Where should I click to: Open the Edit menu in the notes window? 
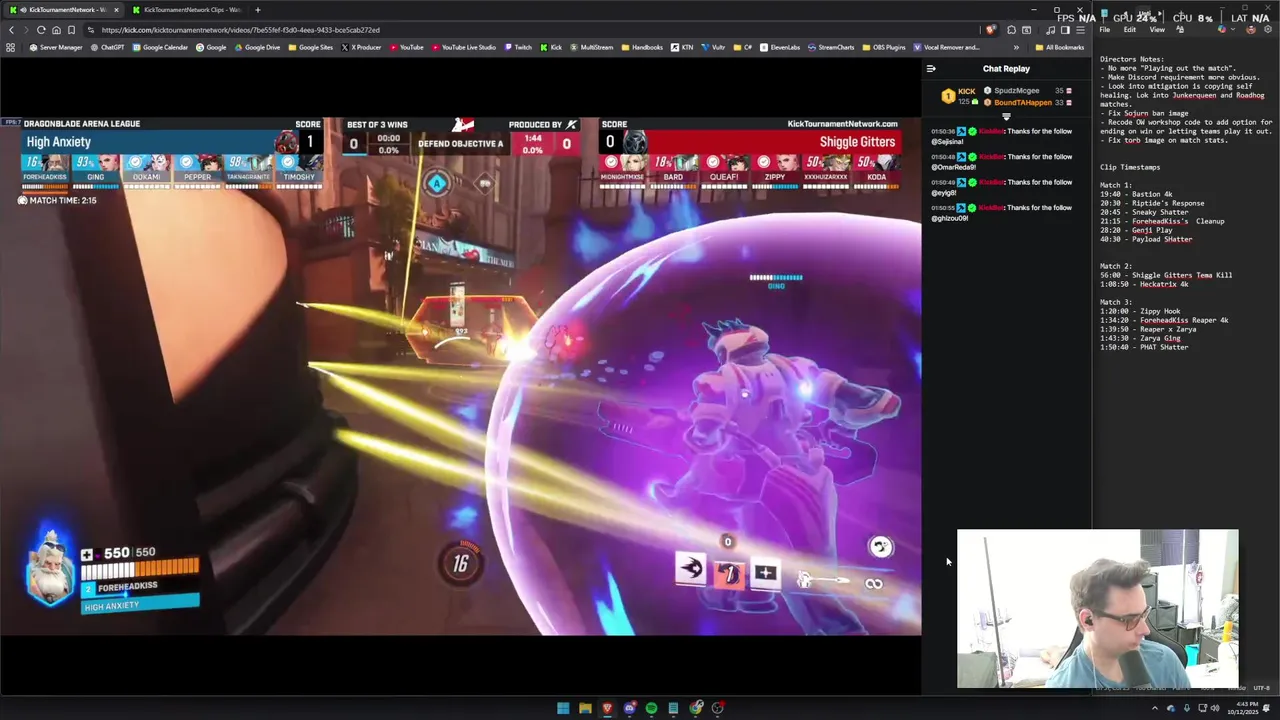(x=1129, y=30)
